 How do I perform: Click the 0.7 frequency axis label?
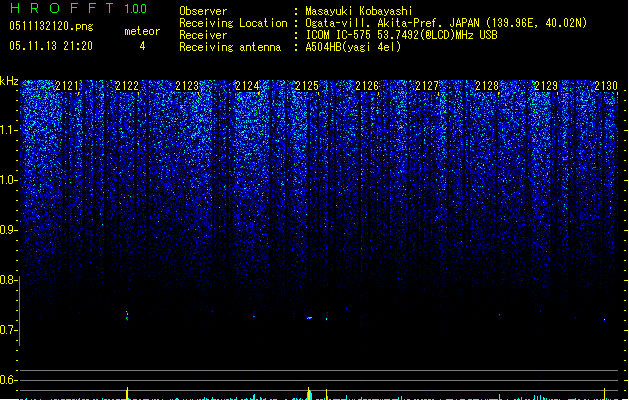click(9, 330)
